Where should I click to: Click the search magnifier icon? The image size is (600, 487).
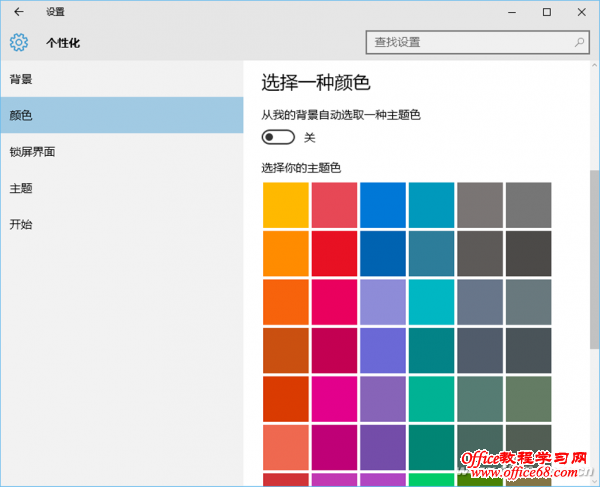click(579, 42)
